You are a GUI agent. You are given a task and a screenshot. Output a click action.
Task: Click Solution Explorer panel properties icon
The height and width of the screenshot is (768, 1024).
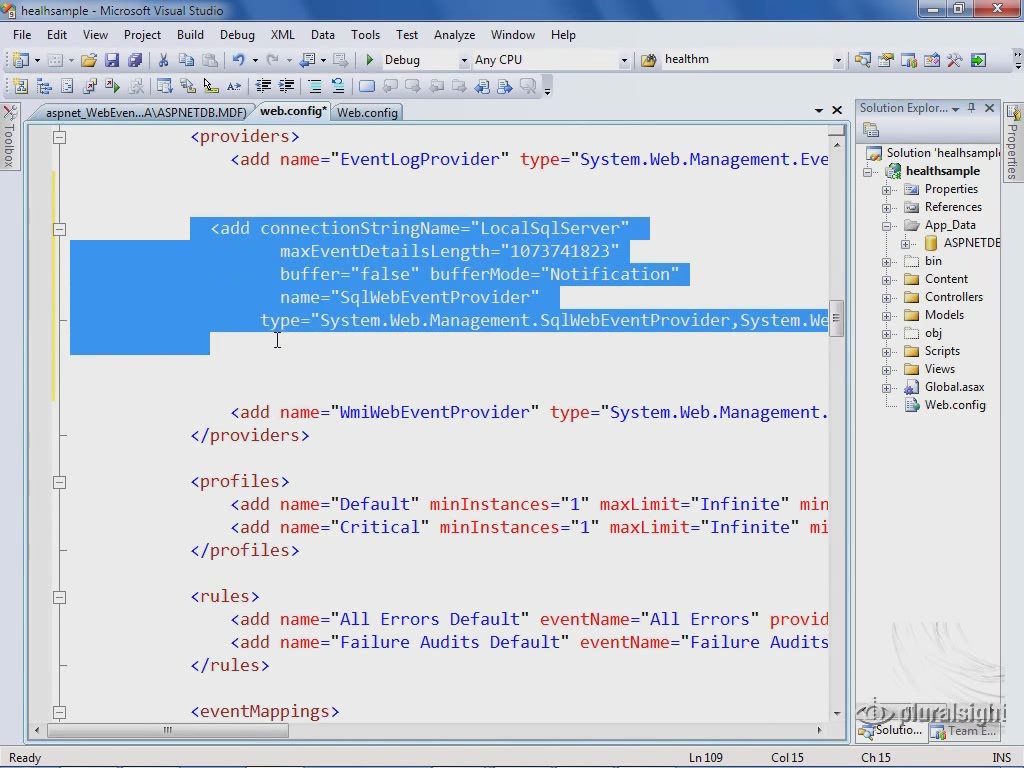(871, 130)
